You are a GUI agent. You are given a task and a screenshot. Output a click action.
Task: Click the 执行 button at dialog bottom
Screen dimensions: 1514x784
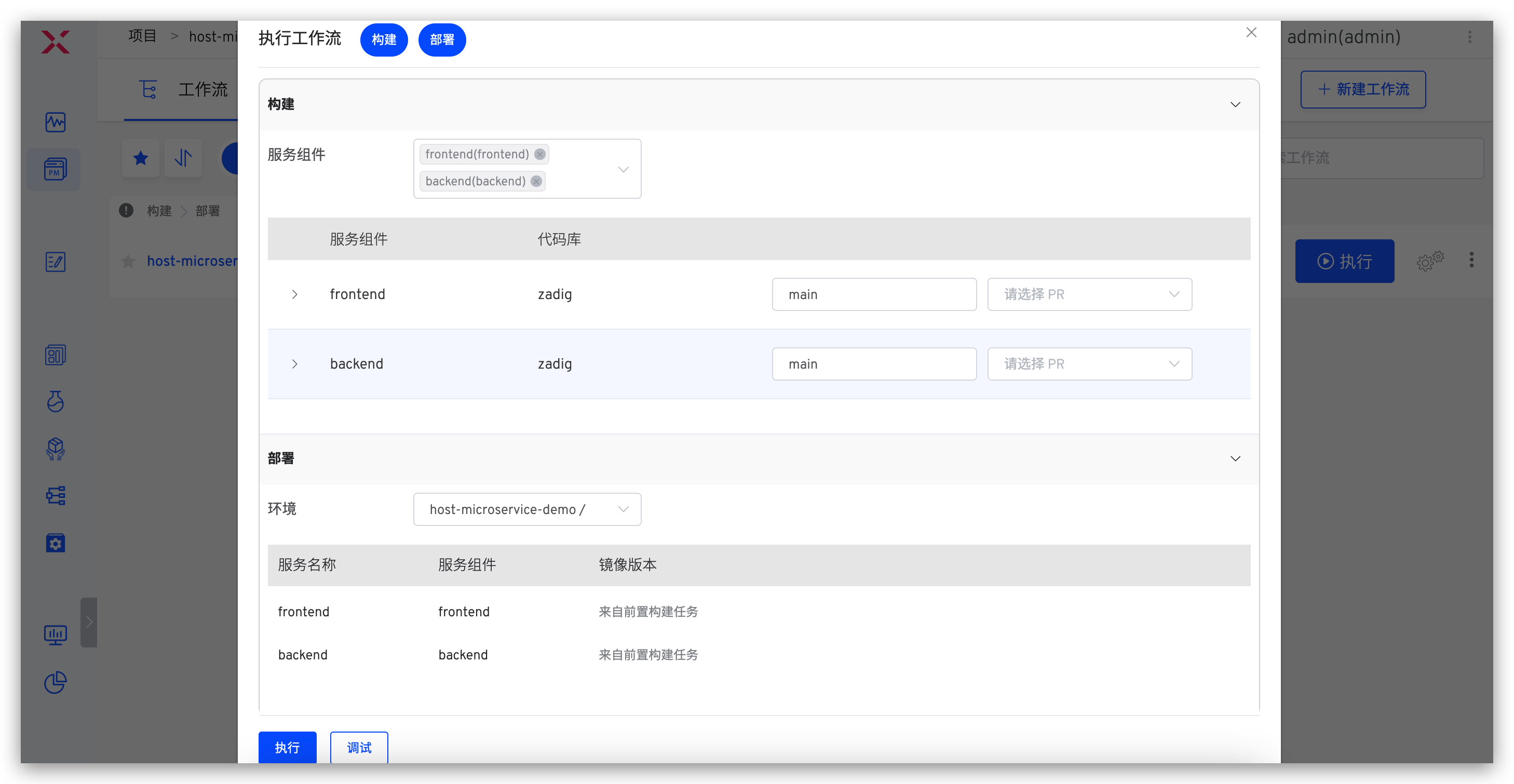(288, 747)
